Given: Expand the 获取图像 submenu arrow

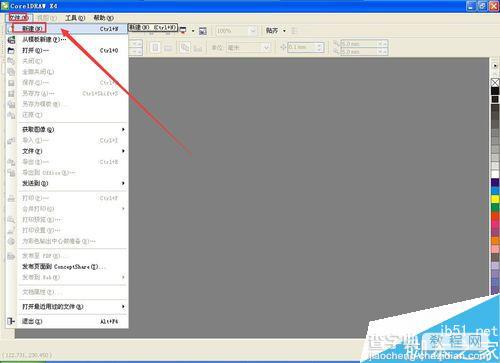Looking at the screenshot, I should (123, 129).
